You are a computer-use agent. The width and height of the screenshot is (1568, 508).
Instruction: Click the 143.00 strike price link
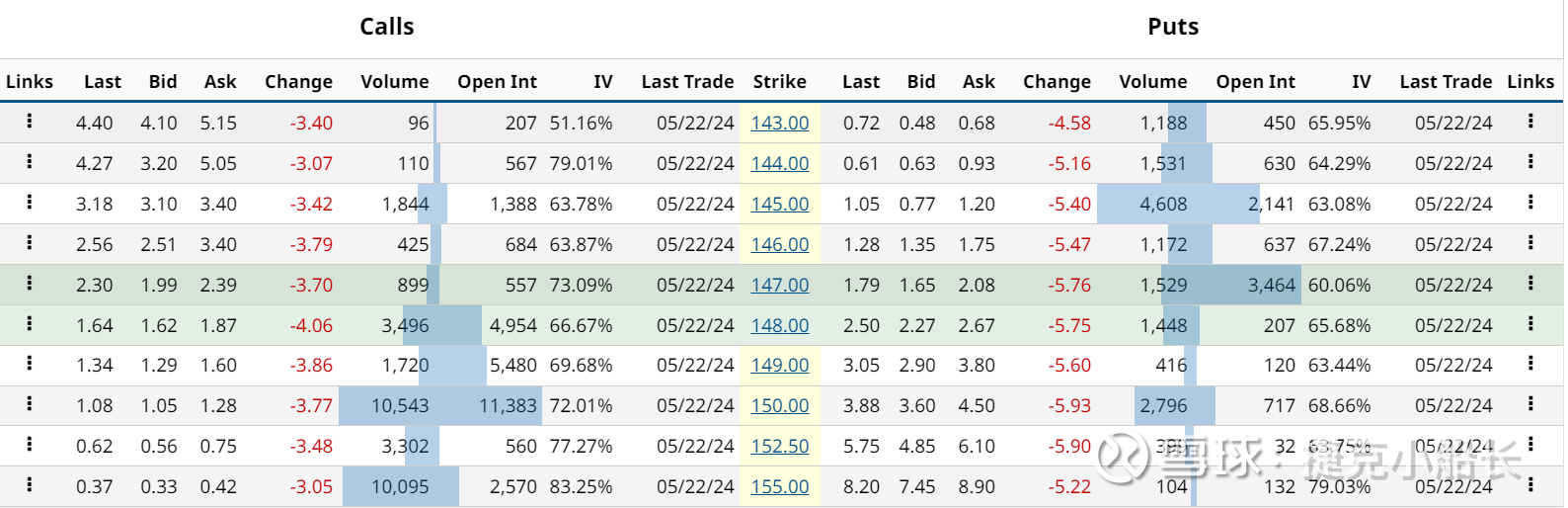[779, 124]
